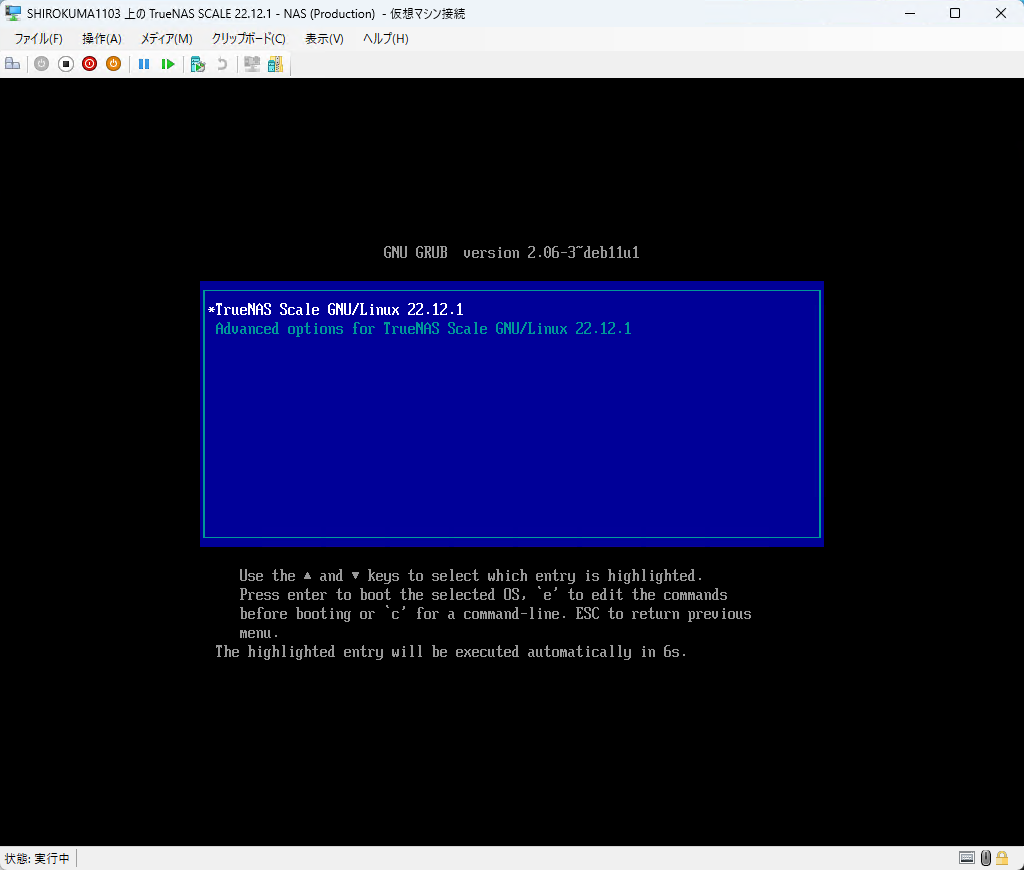Maximize the virtual machine connection window
Viewport: 1024px width, 870px height.
click(x=955, y=13)
